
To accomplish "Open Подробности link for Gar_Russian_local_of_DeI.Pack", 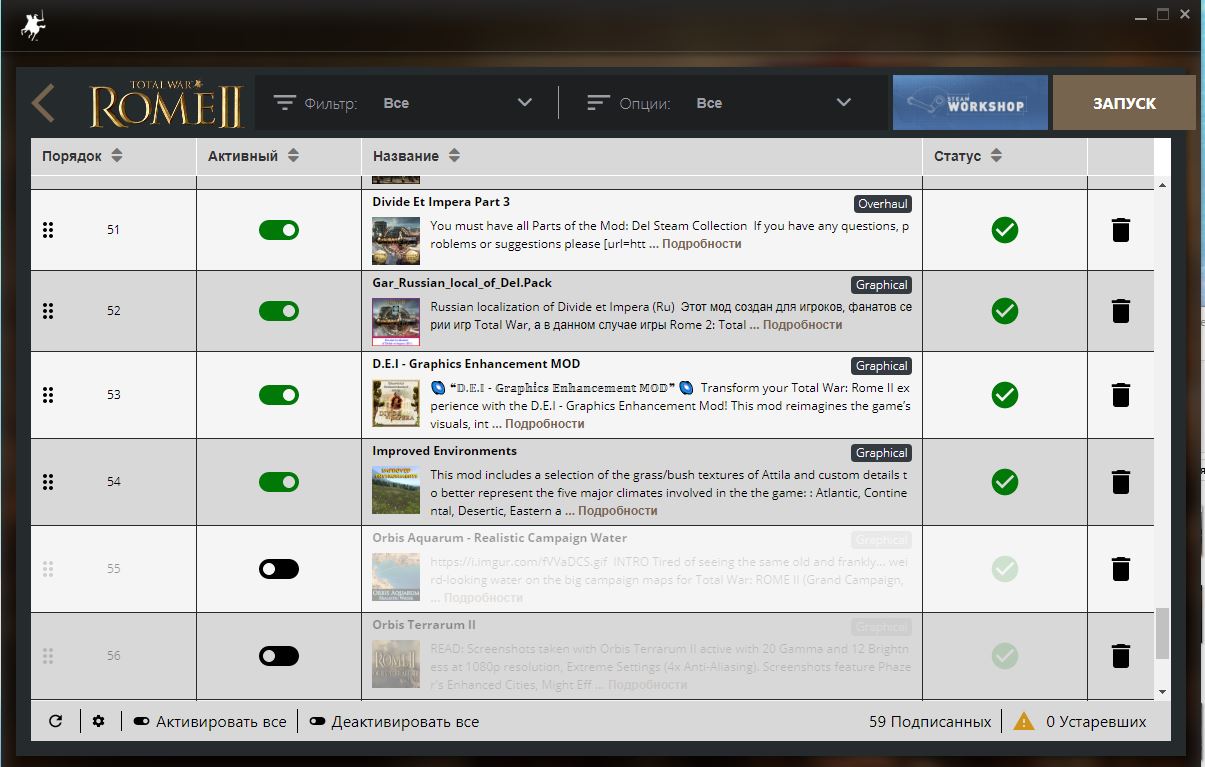I will click(x=802, y=325).
